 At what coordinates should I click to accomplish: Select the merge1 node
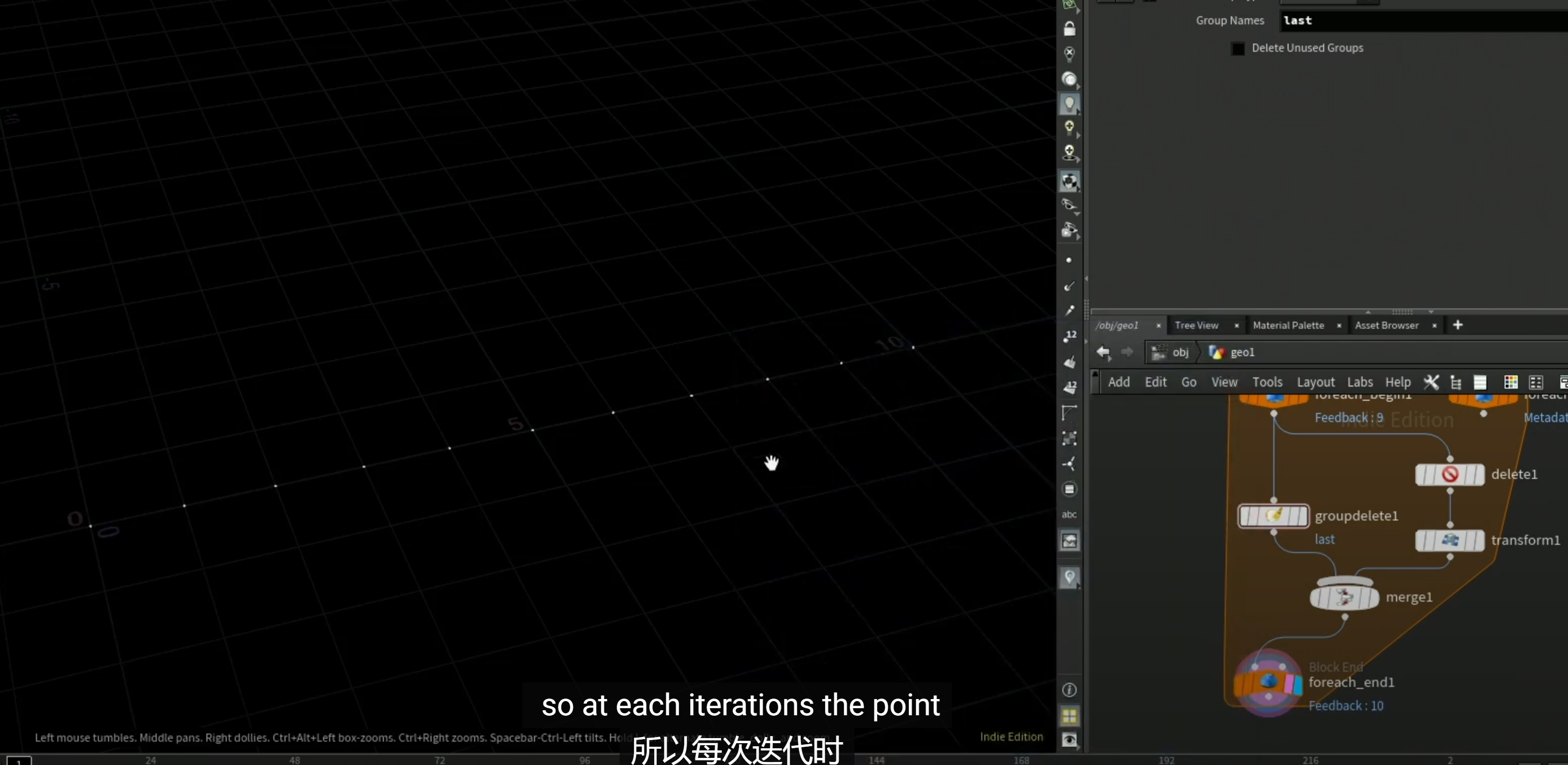1344,597
